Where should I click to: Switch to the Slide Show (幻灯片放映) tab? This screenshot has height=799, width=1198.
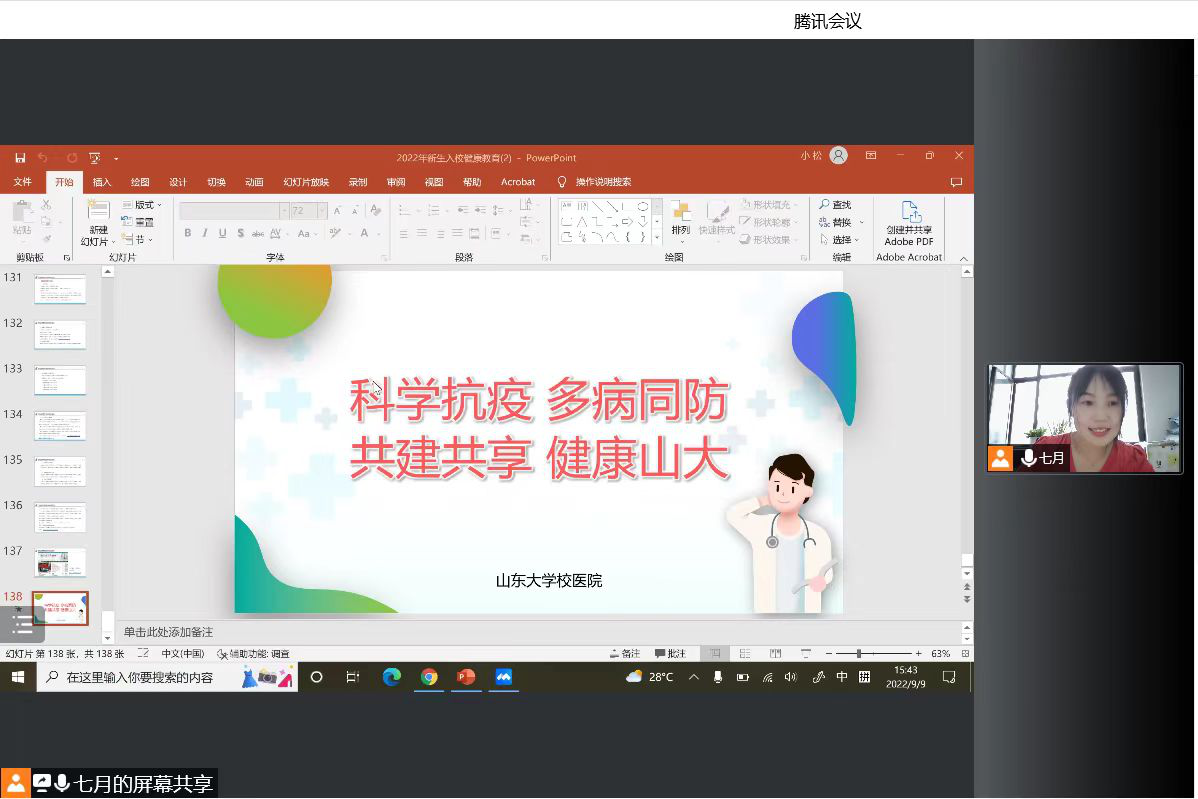tap(305, 182)
